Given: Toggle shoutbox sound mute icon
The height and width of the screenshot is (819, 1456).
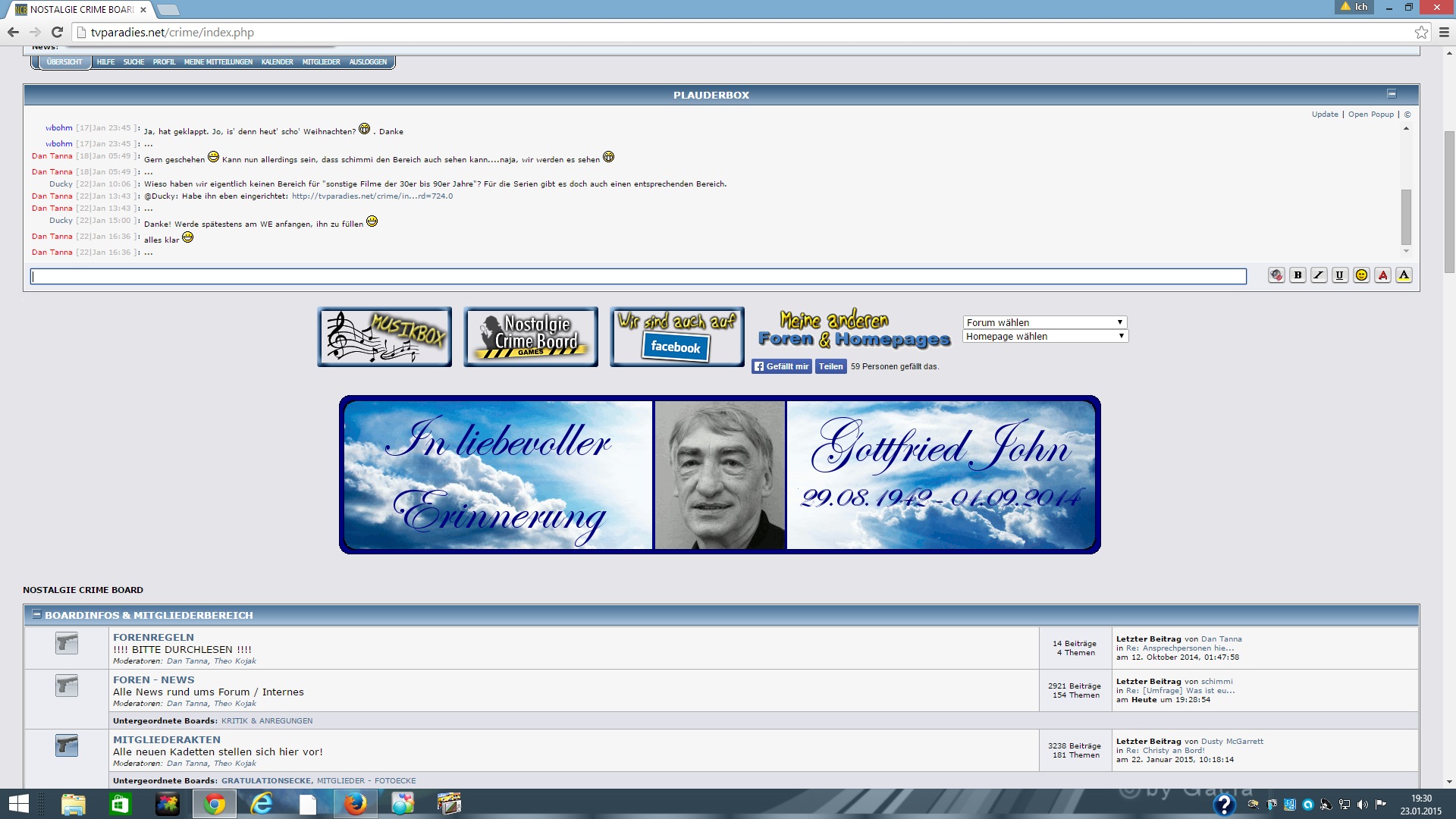Looking at the screenshot, I should 1276,275.
